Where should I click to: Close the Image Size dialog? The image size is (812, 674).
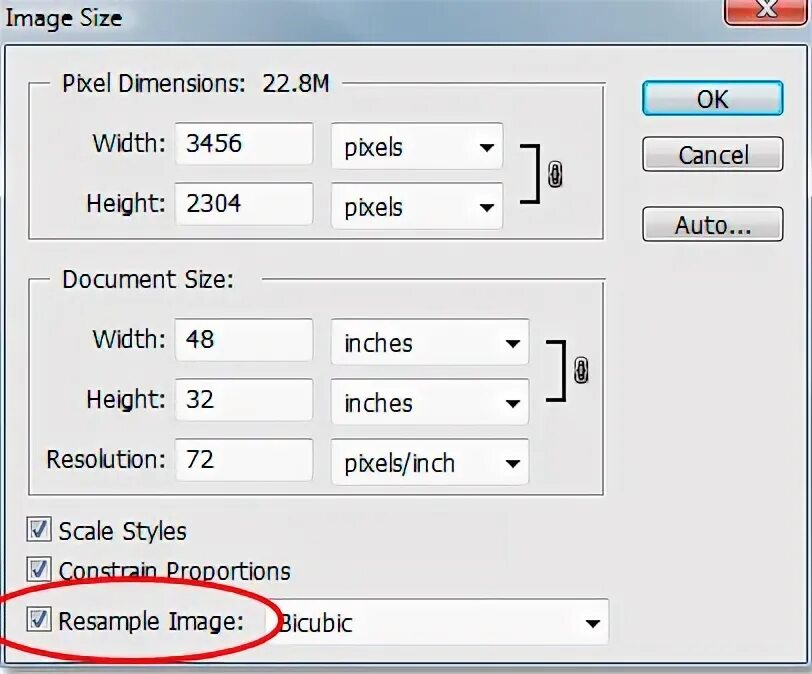[766, 10]
